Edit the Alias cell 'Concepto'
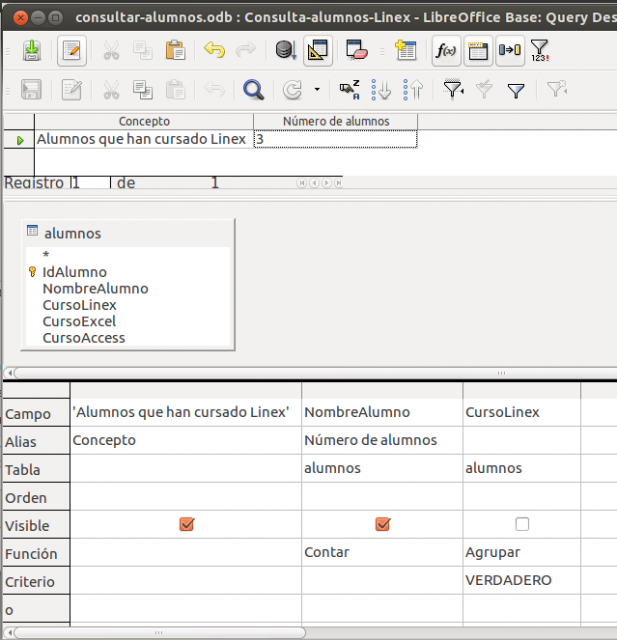The image size is (617, 640). (x=186, y=440)
